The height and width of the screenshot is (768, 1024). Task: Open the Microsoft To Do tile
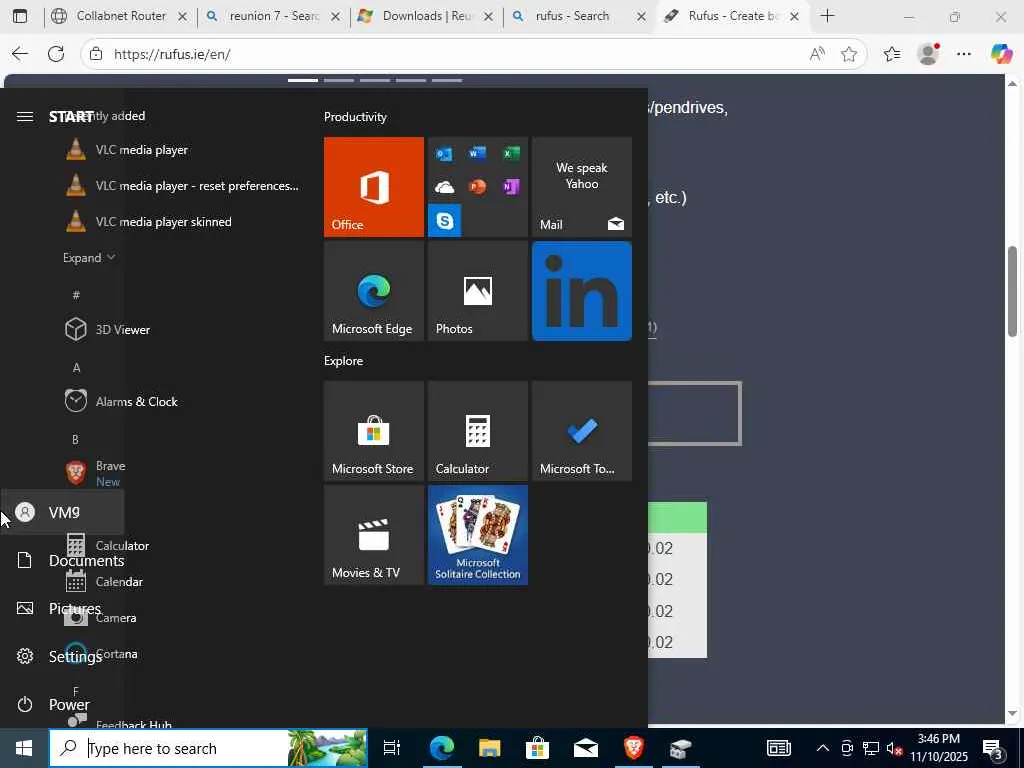[x=582, y=431]
